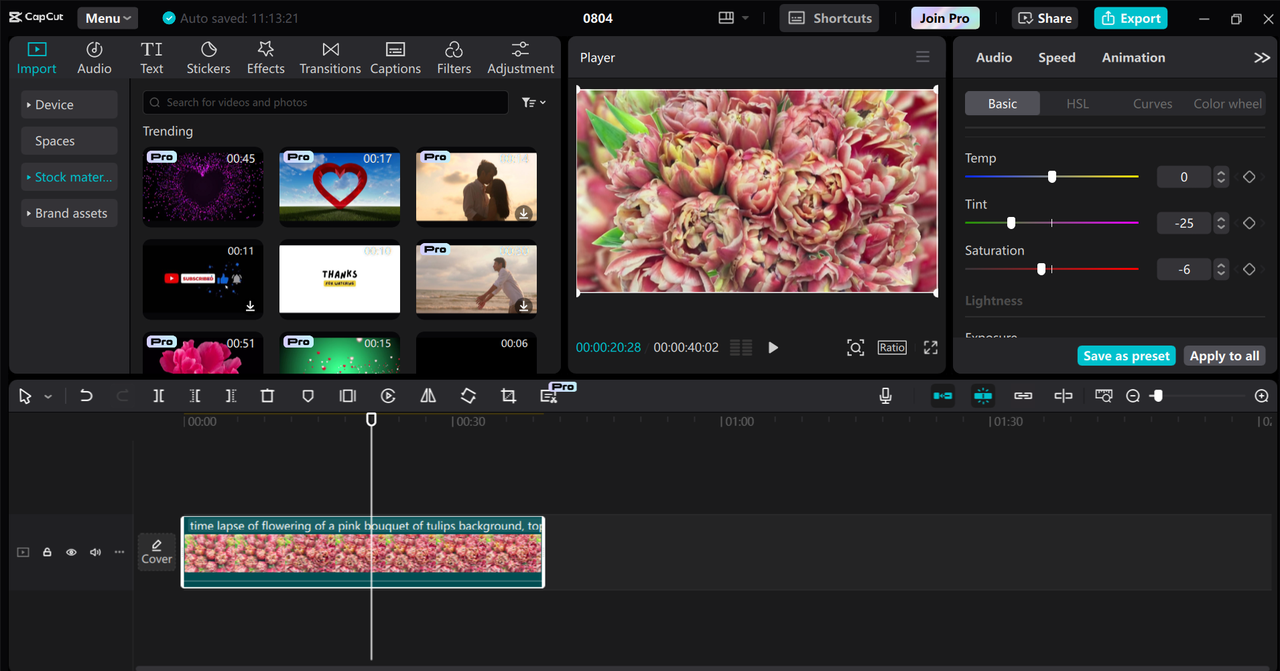Click the Delete left split icon
The width and height of the screenshot is (1280, 671).
(x=195, y=396)
